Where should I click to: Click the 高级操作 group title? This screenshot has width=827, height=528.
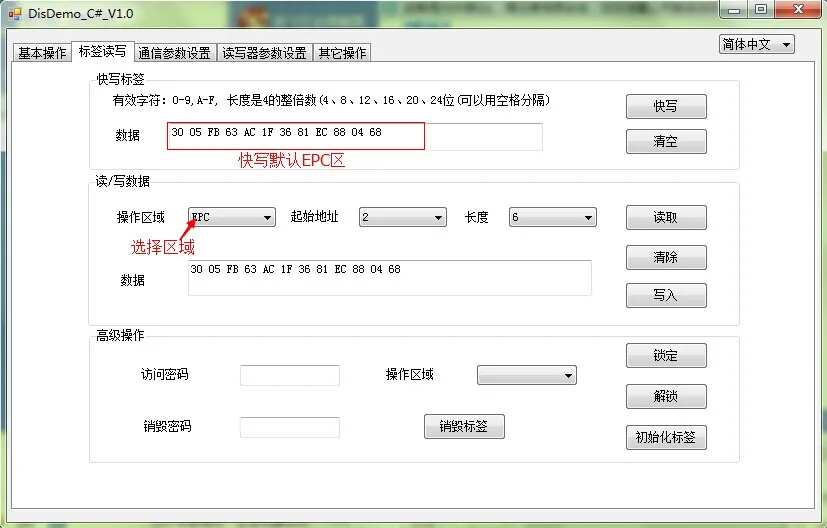coord(120,335)
